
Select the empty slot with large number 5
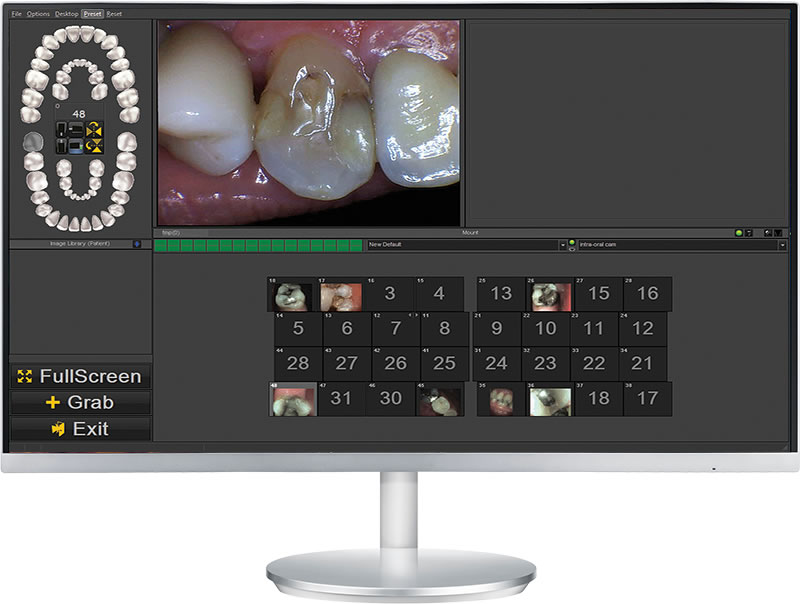[x=298, y=329]
